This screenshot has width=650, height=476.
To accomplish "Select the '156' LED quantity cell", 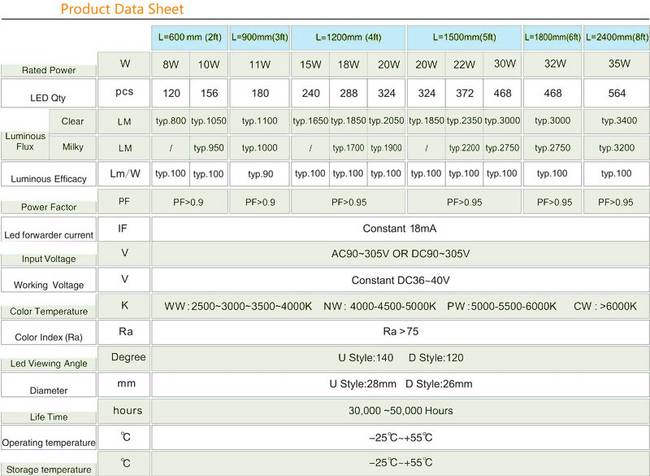I will [209, 93].
